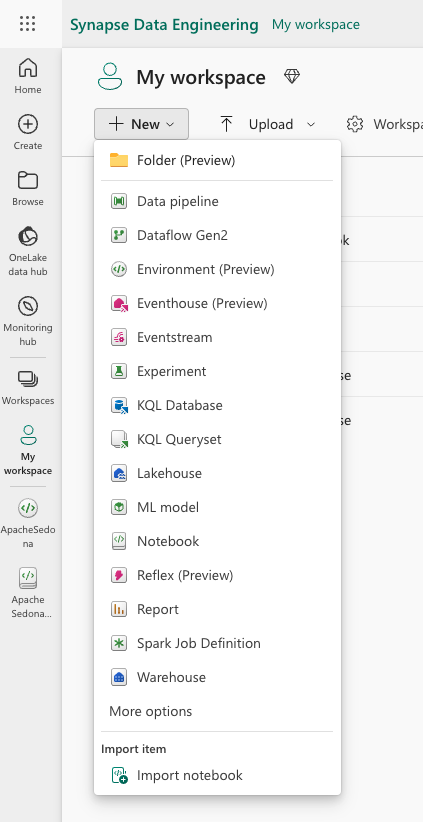Click the Experiment flask icon
The width and height of the screenshot is (423, 822).
119,371
